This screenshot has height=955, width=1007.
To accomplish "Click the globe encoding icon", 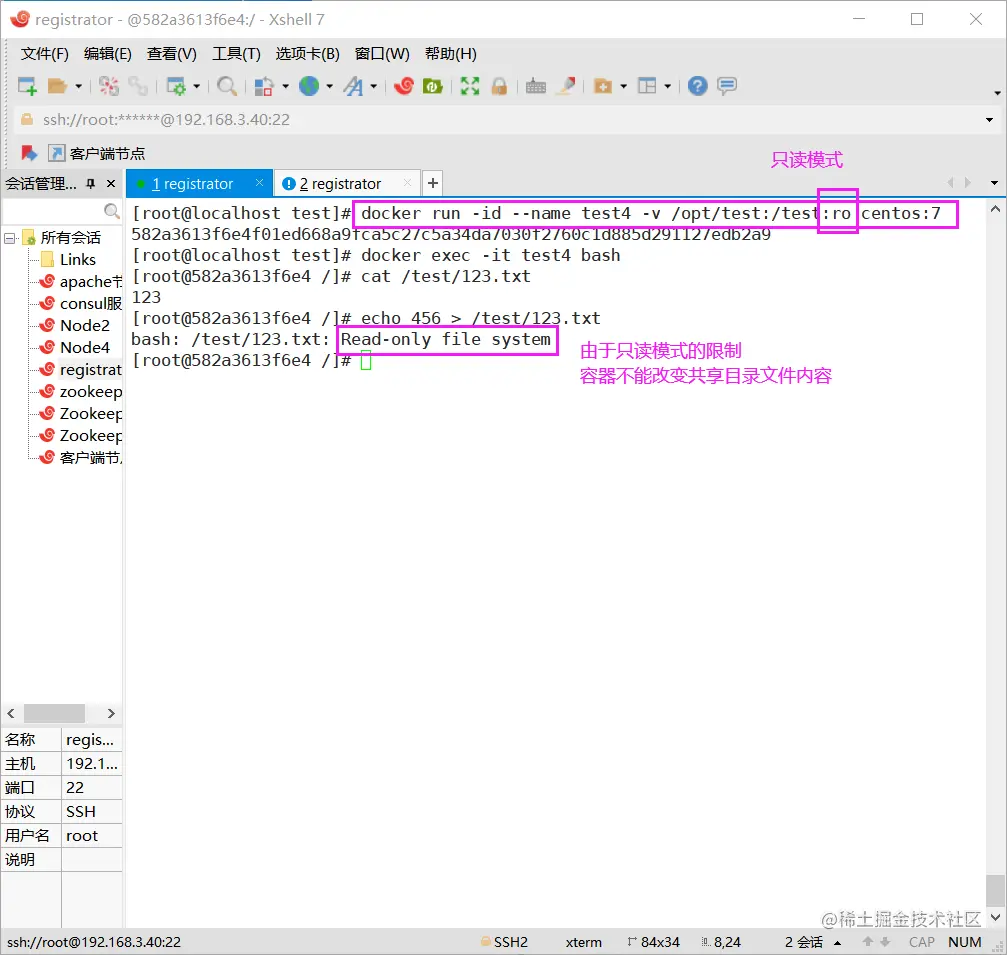I will click(x=309, y=86).
